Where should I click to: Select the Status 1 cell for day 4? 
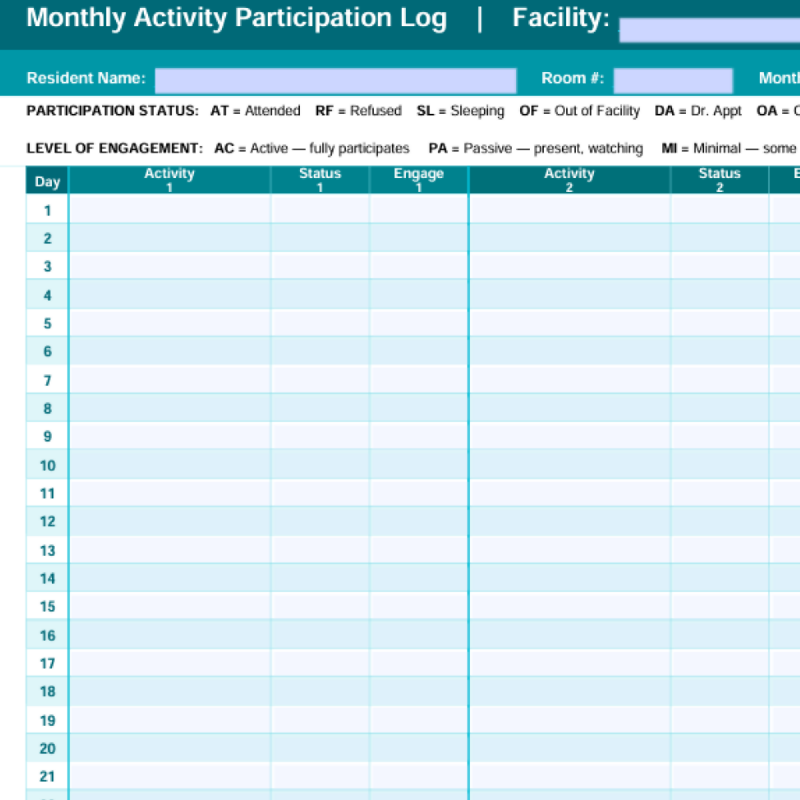(320, 294)
